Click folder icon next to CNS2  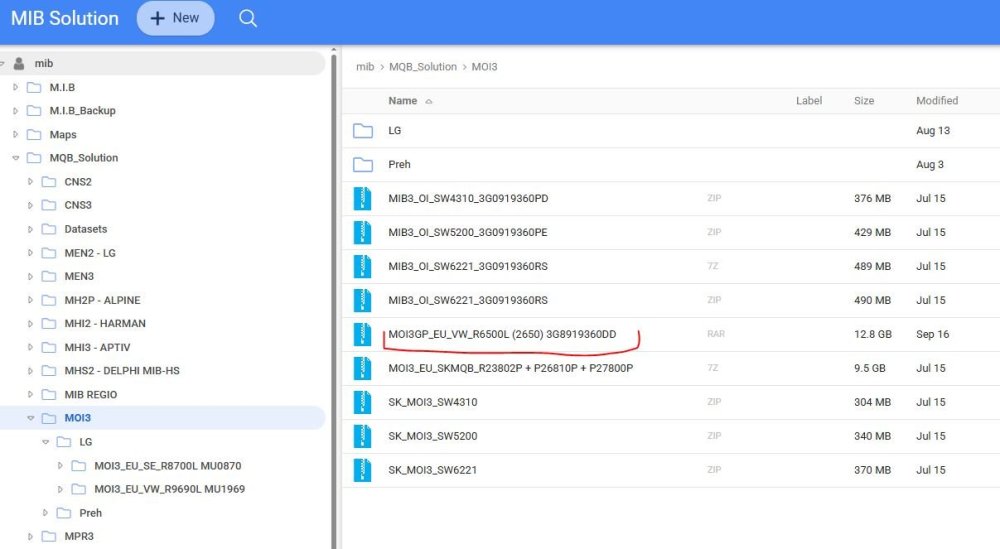(48, 182)
